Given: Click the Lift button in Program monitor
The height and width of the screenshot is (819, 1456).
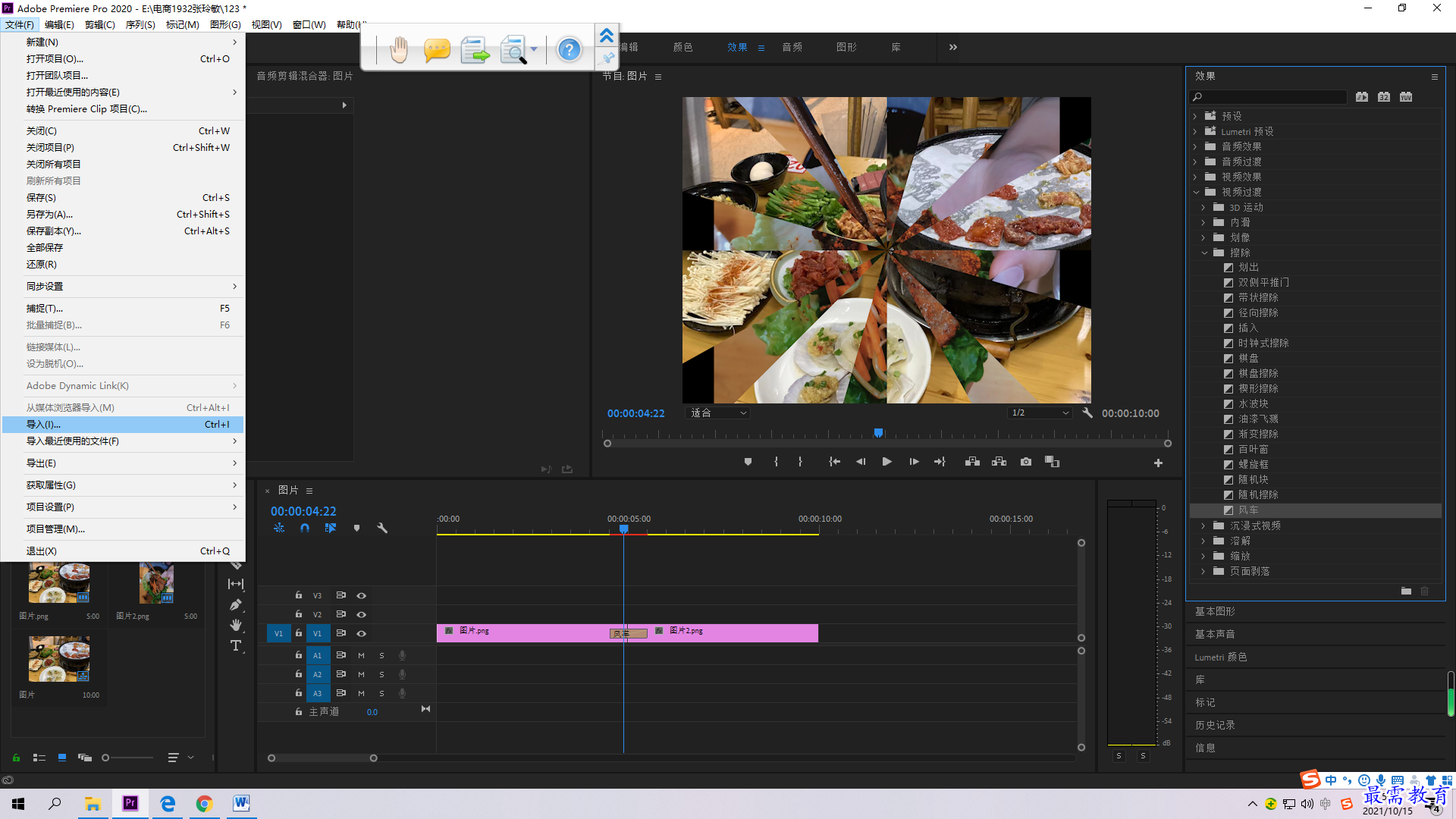Looking at the screenshot, I should tap(972, 462).
